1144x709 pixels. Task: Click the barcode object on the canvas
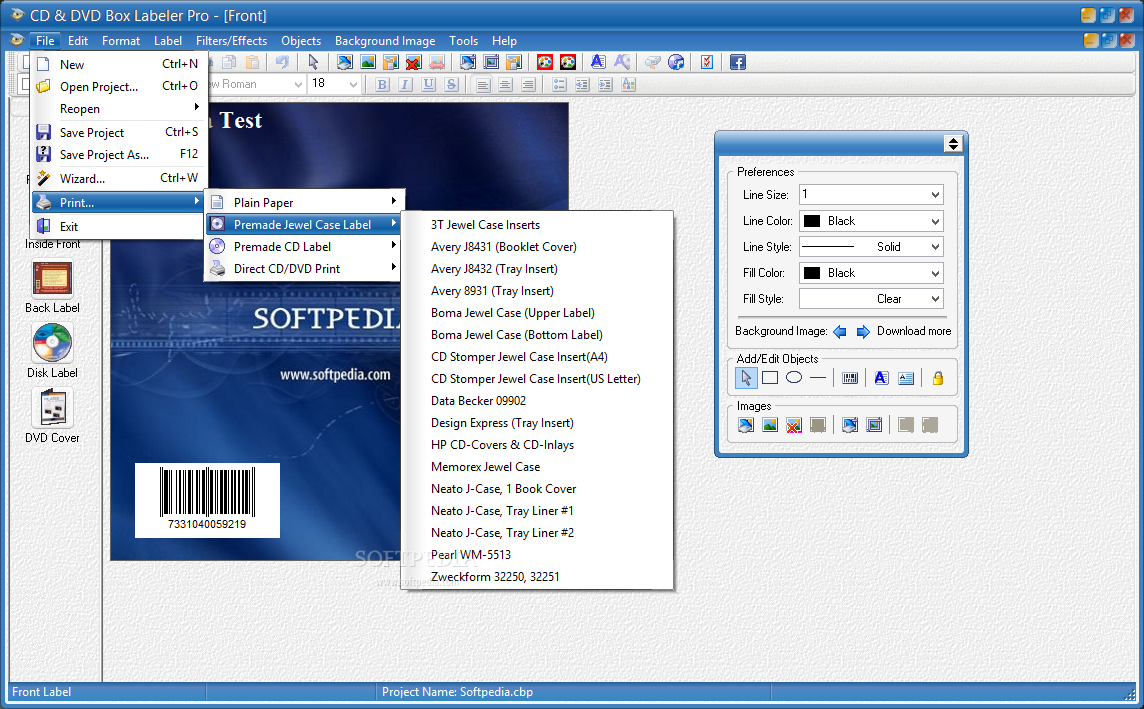coord(207,500)
